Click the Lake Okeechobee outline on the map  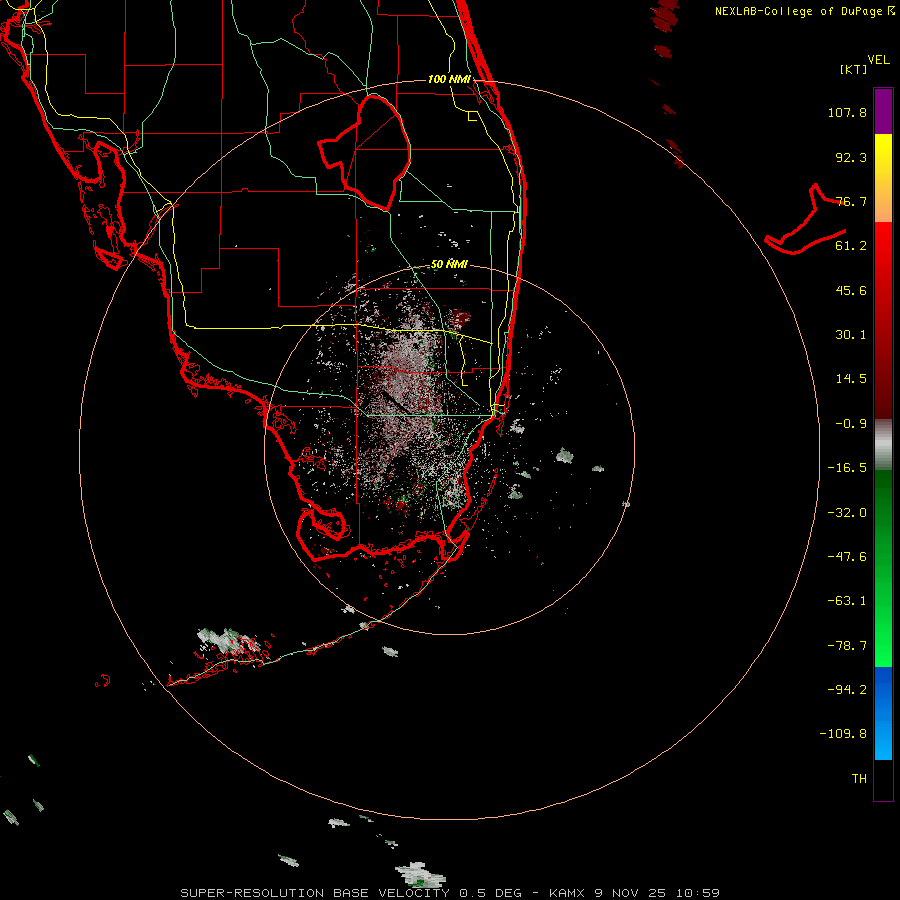coord(364,152)
